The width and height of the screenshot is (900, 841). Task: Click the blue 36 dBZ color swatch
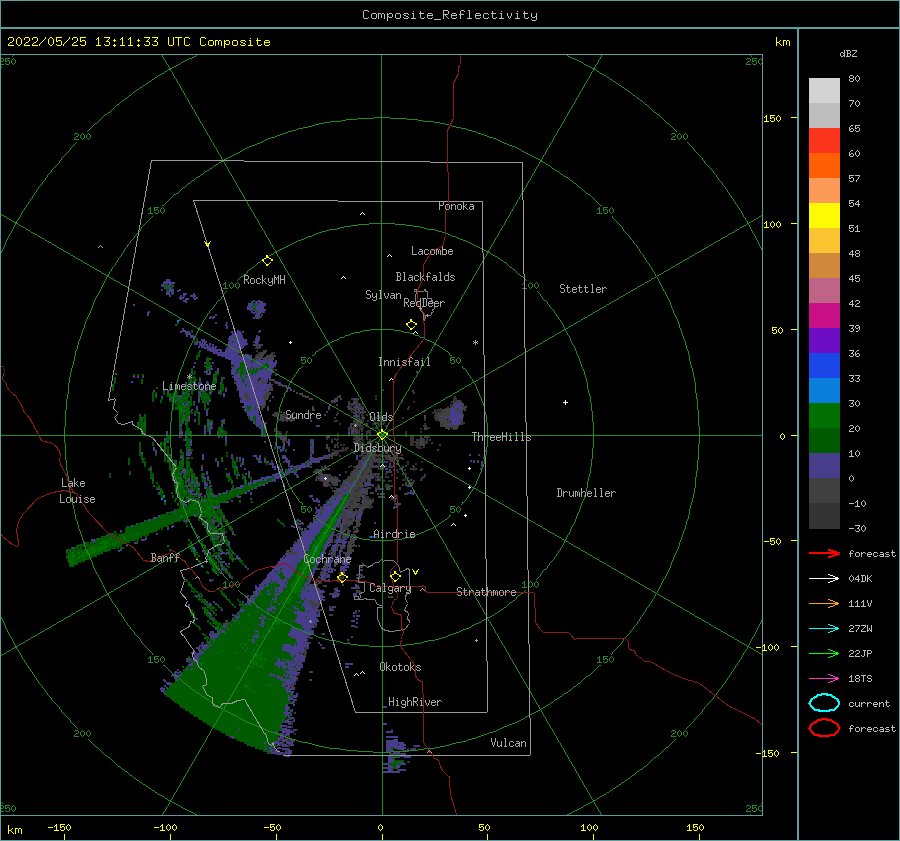tap(824, 366)
